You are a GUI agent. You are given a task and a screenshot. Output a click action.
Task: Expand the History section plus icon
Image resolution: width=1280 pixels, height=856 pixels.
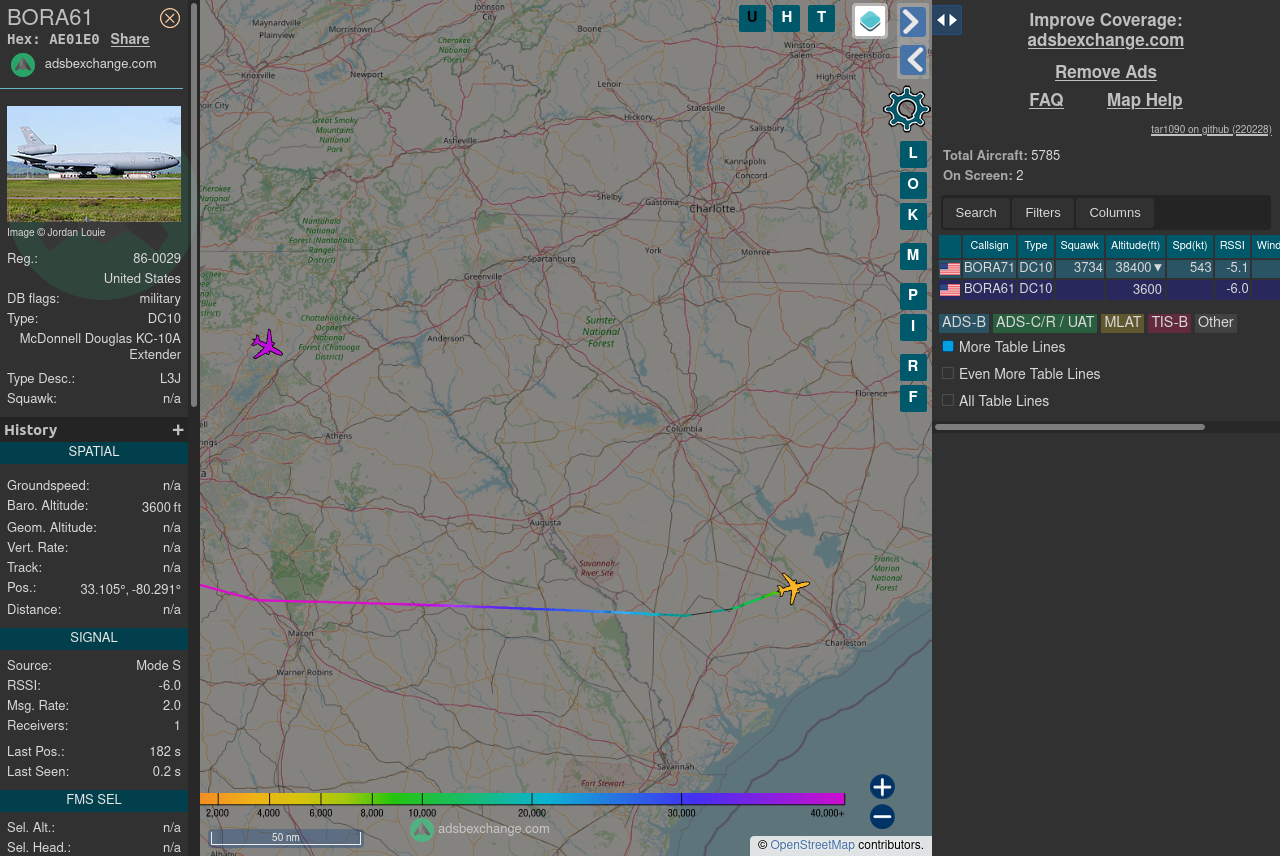click(178, 430)
